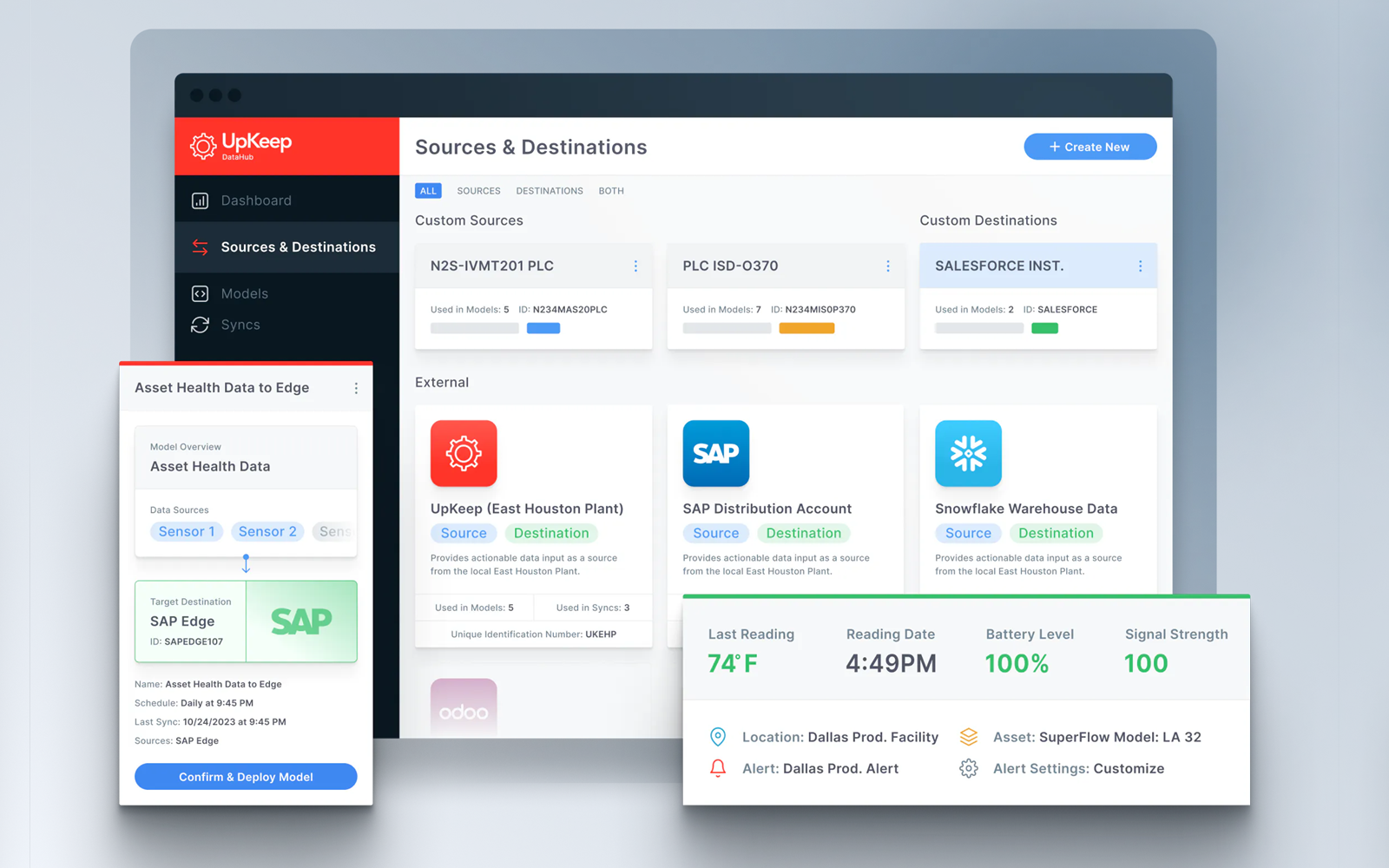This screenshot has width=1389, height=868.
Task: Open the SALESFORCE INST. options menu
Action: (x=1140, y=266)
